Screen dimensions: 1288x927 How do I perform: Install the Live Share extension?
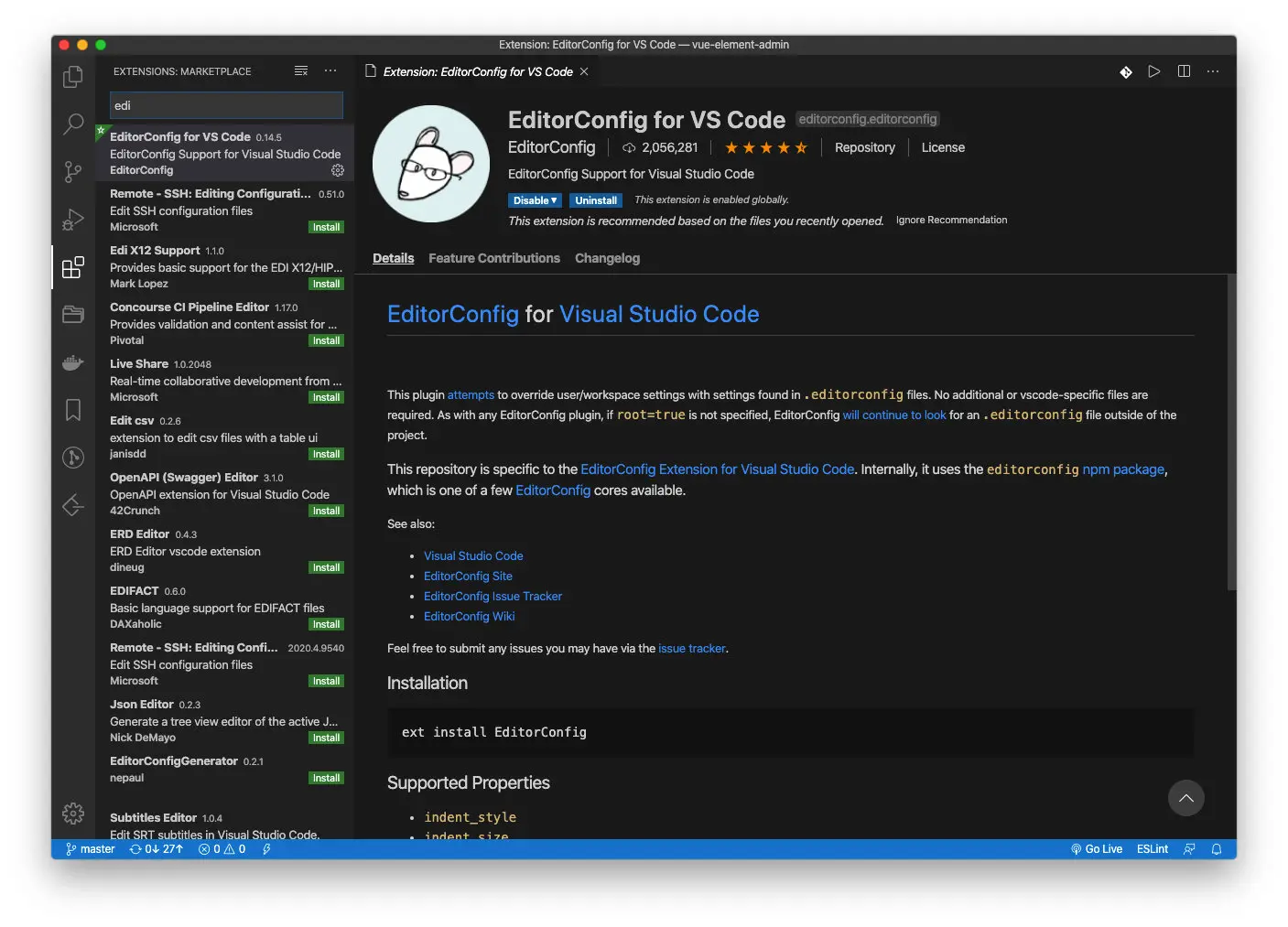[326, 397]
